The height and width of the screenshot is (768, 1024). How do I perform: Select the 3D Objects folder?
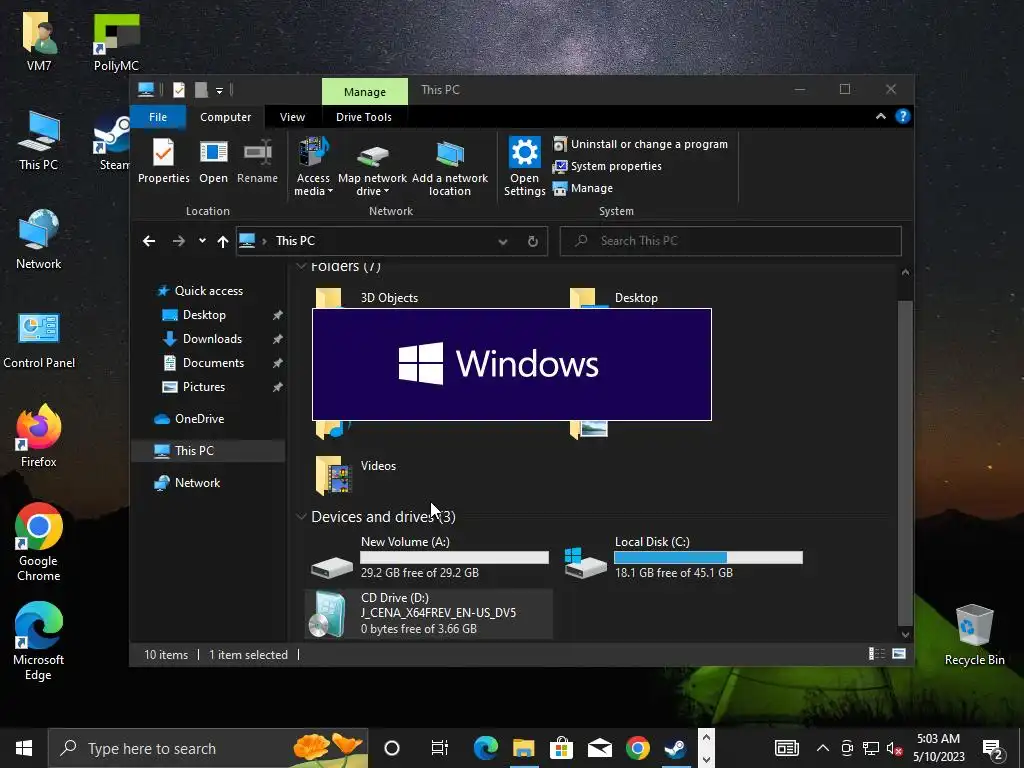[x=389, y=298]
